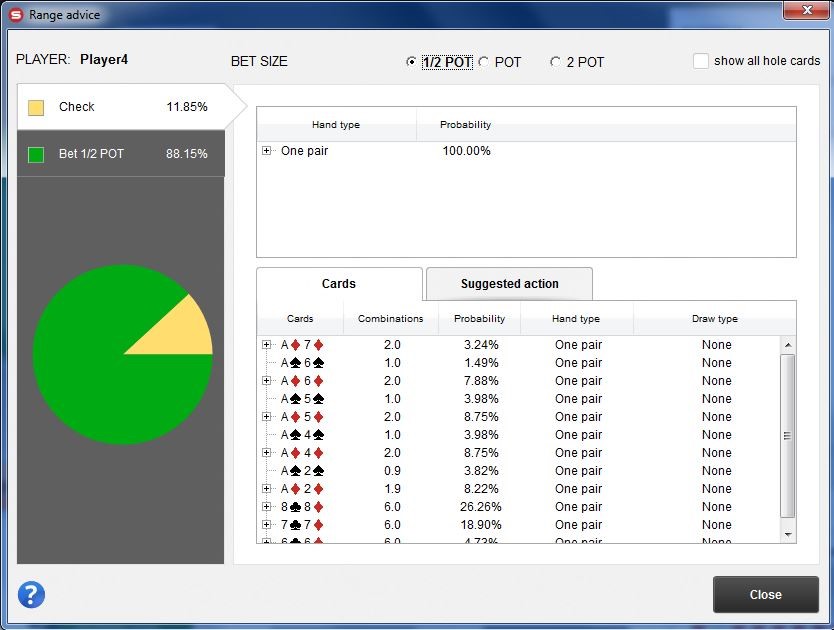Image resolution: width=834 pixels, height=630 pixels.
Task: Sort by the Combinations column header
Action: click(x=390, y=319)
